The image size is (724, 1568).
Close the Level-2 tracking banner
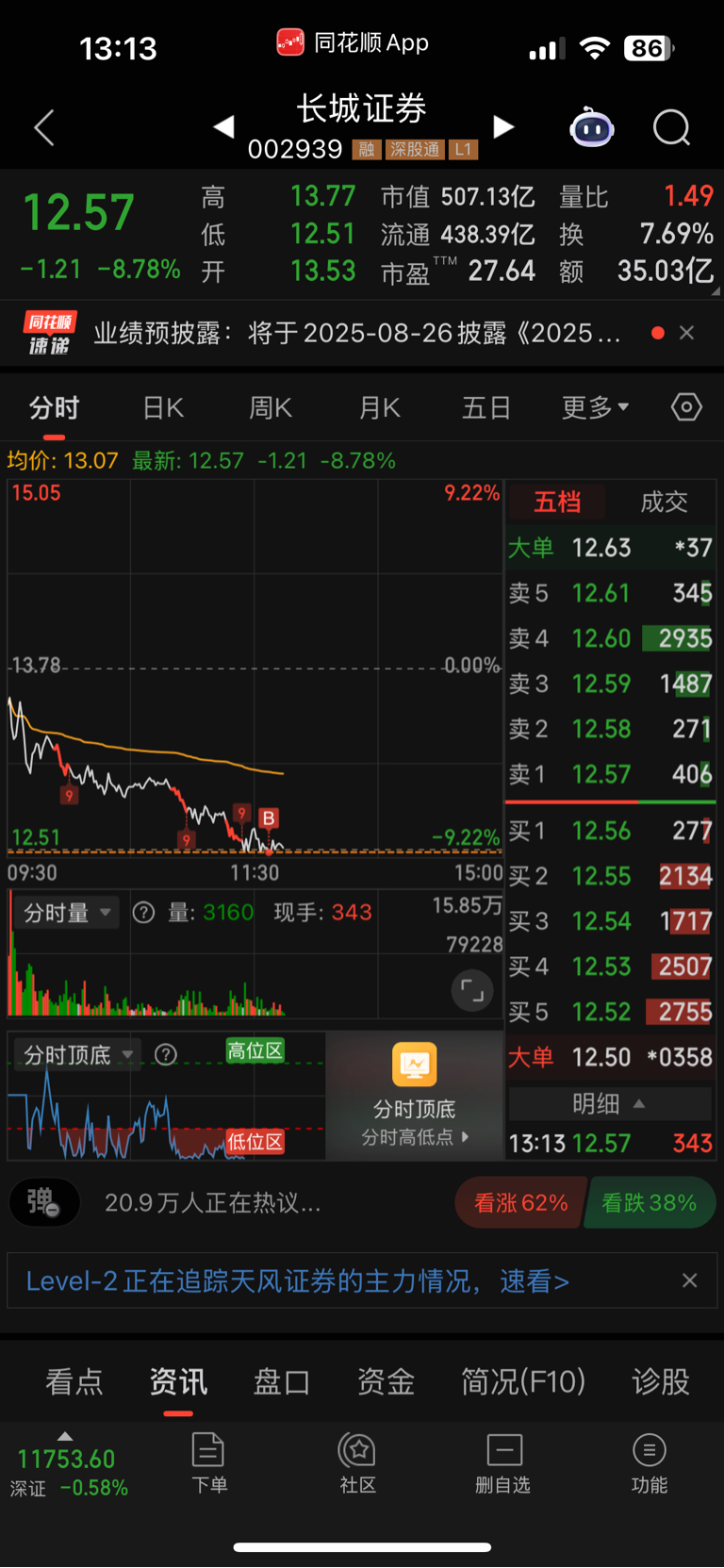[690, 1280]
